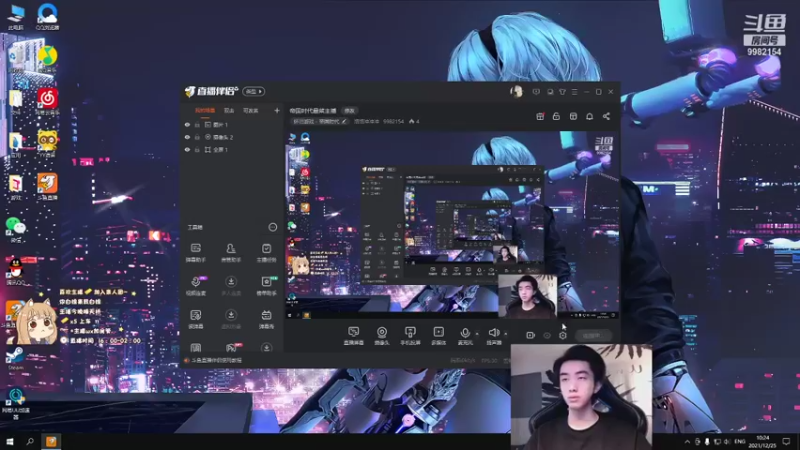Add a camera source from bottom bar

[x=381, y=336]
